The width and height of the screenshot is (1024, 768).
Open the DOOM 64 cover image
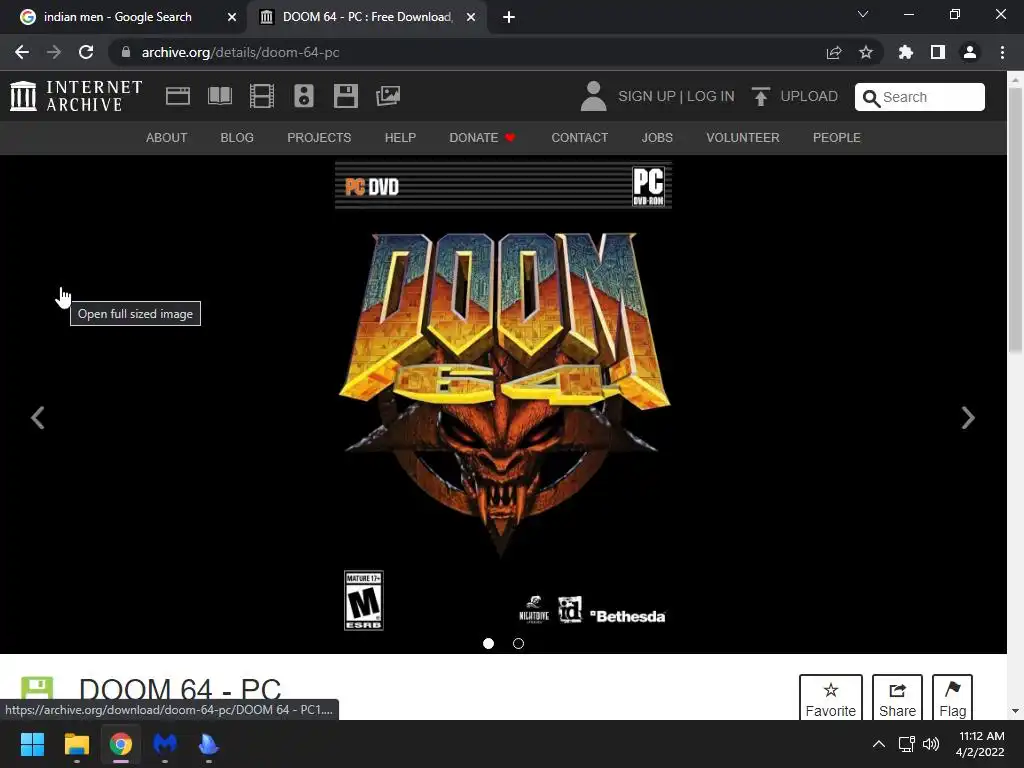[x=503, y=397]
